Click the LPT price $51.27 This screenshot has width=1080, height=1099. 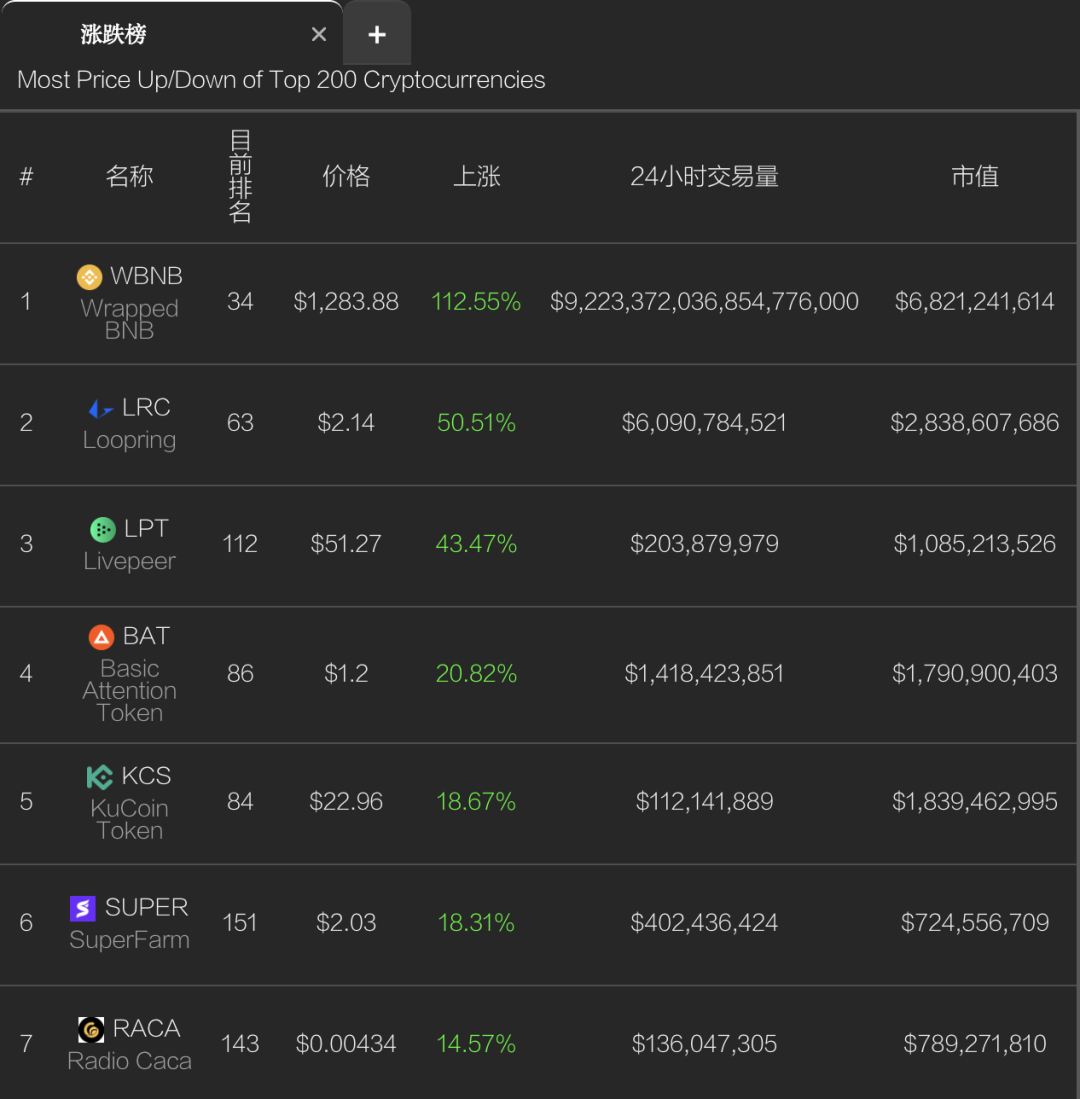(346, 545)
